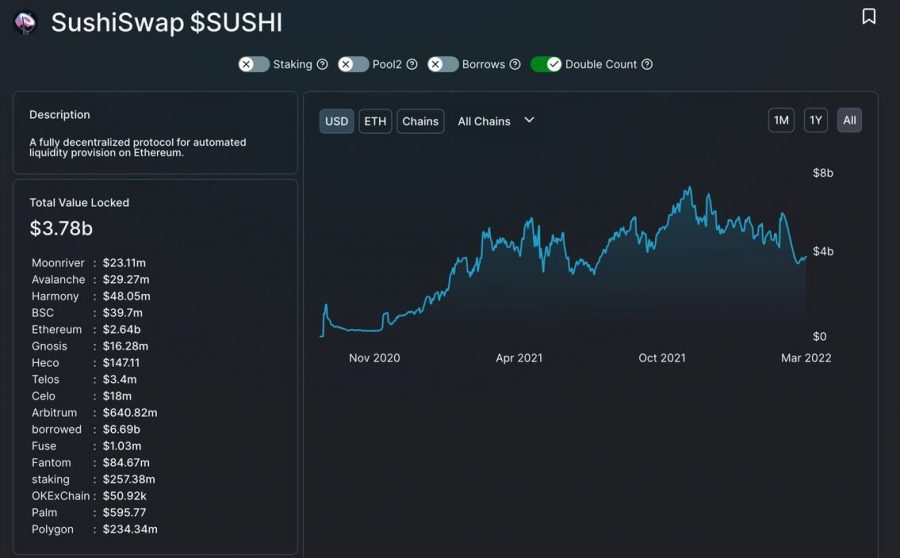Bookmark SushiSwap with the bookmark icon
The width and height of the screenshot is (900, 558).
point(868,16)
